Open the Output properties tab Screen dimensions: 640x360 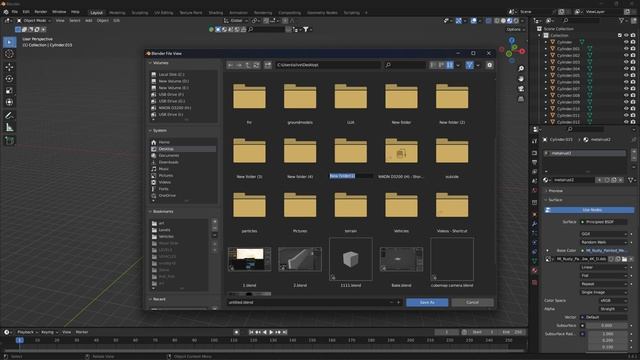535,162
